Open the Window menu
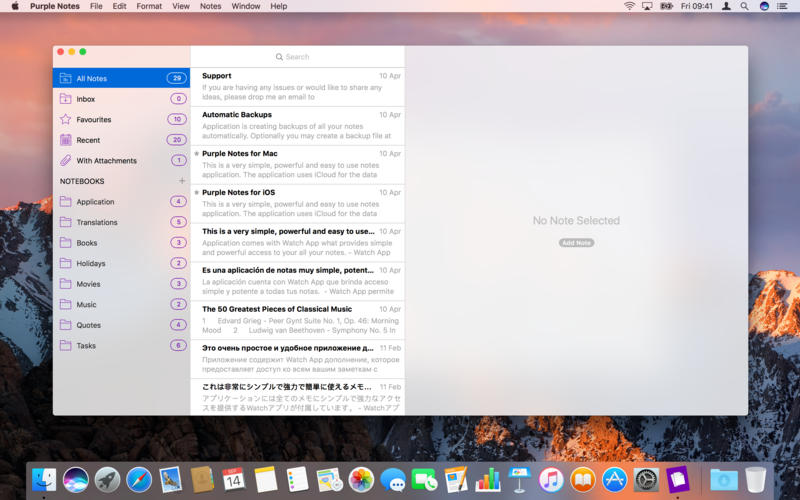Screen dimensions: 800x500 (246, 6)
